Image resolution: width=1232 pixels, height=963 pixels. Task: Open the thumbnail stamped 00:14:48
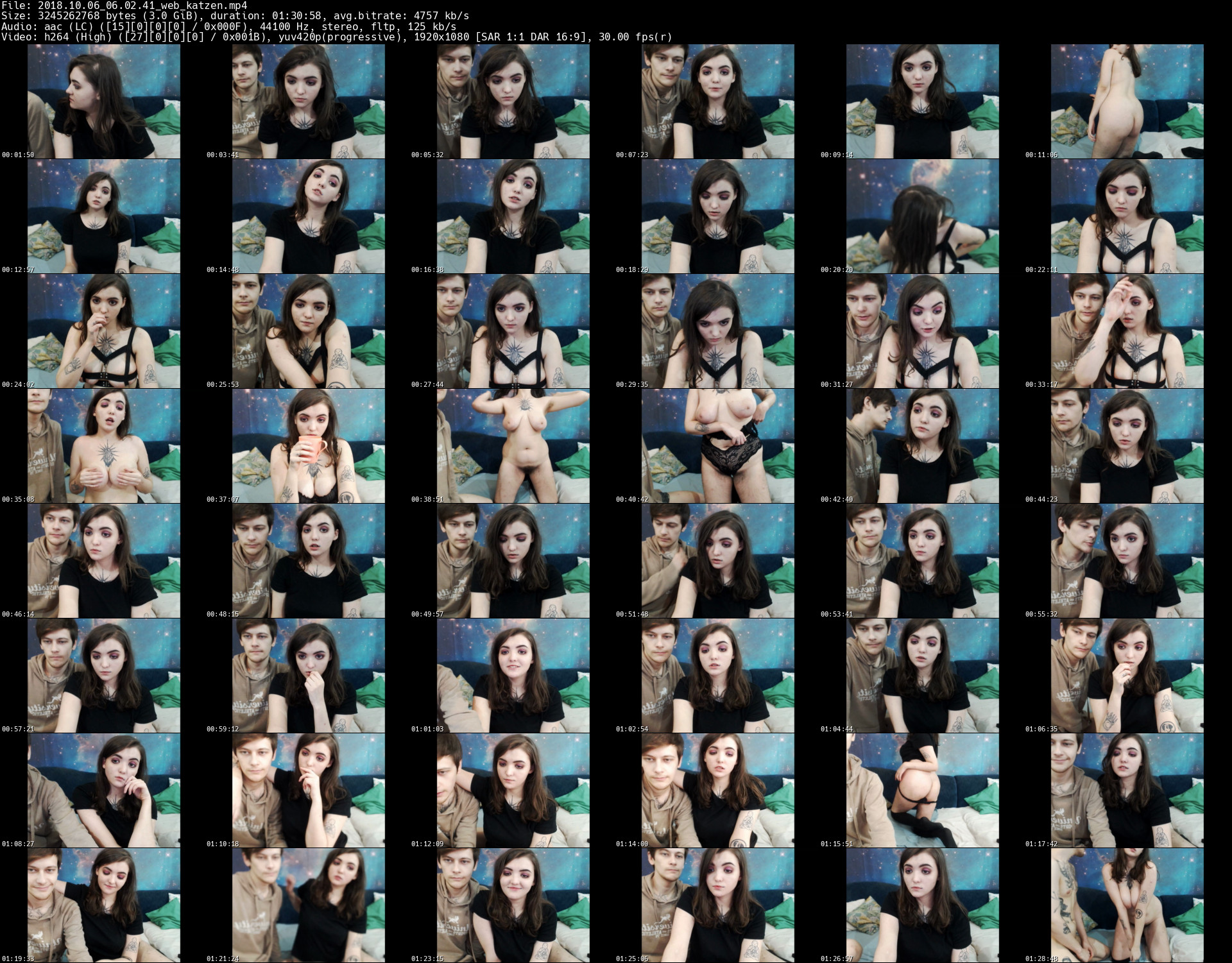[309, 216]
